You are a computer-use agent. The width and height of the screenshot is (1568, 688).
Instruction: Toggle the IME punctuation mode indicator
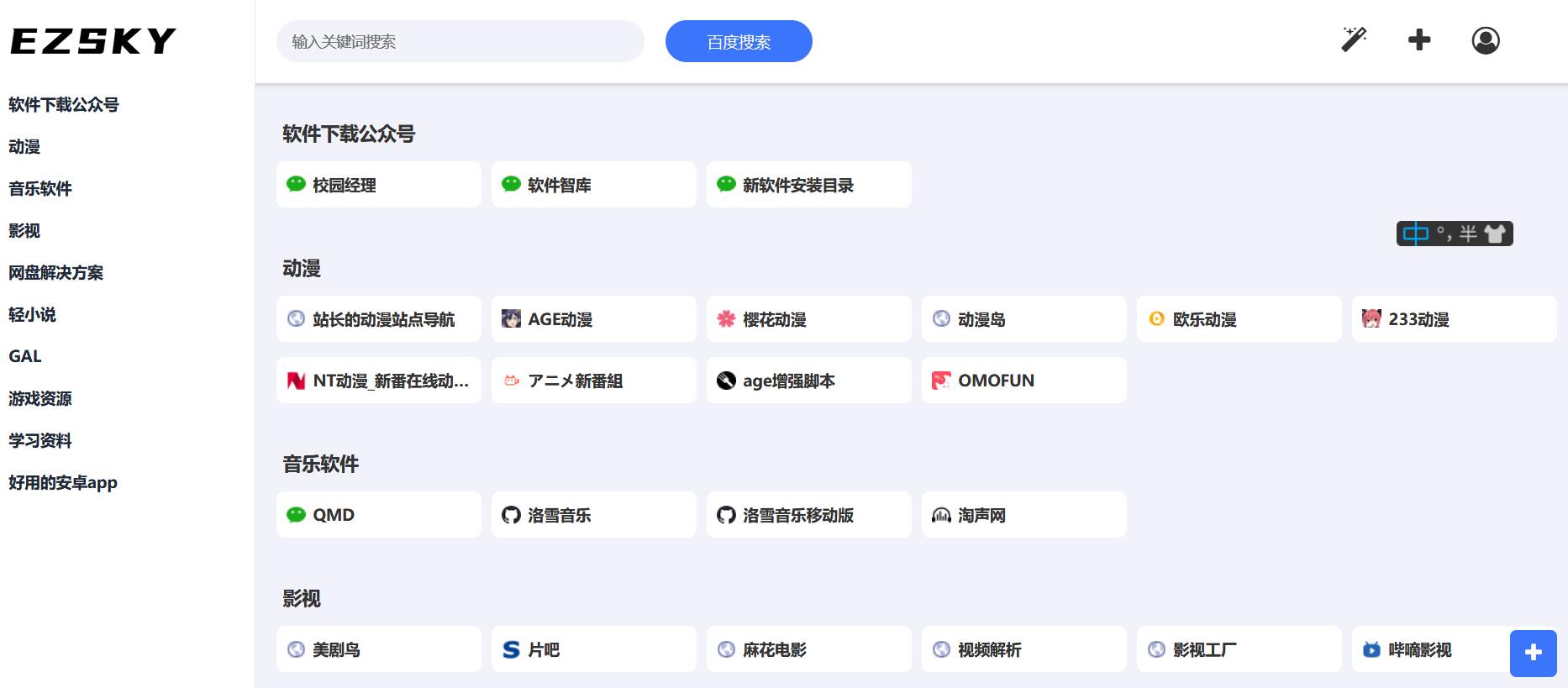(1444, 233)
